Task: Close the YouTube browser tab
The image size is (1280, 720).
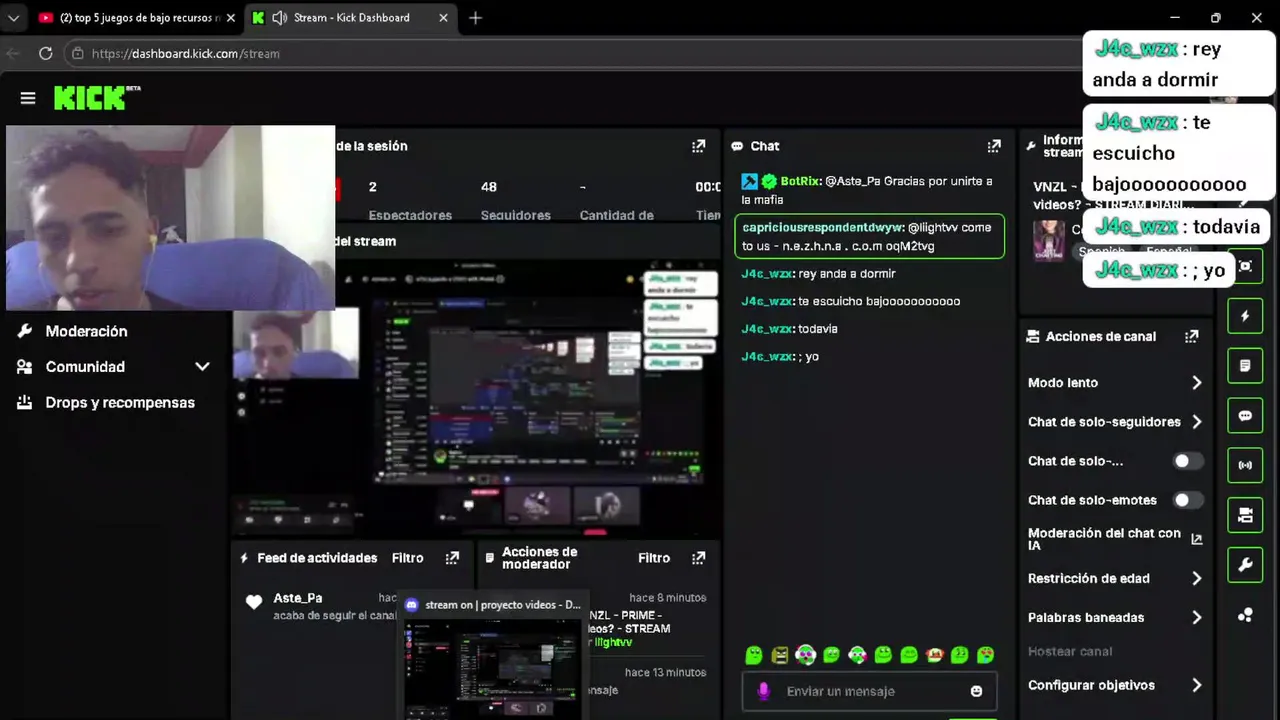Action: [x=231, y=18]
